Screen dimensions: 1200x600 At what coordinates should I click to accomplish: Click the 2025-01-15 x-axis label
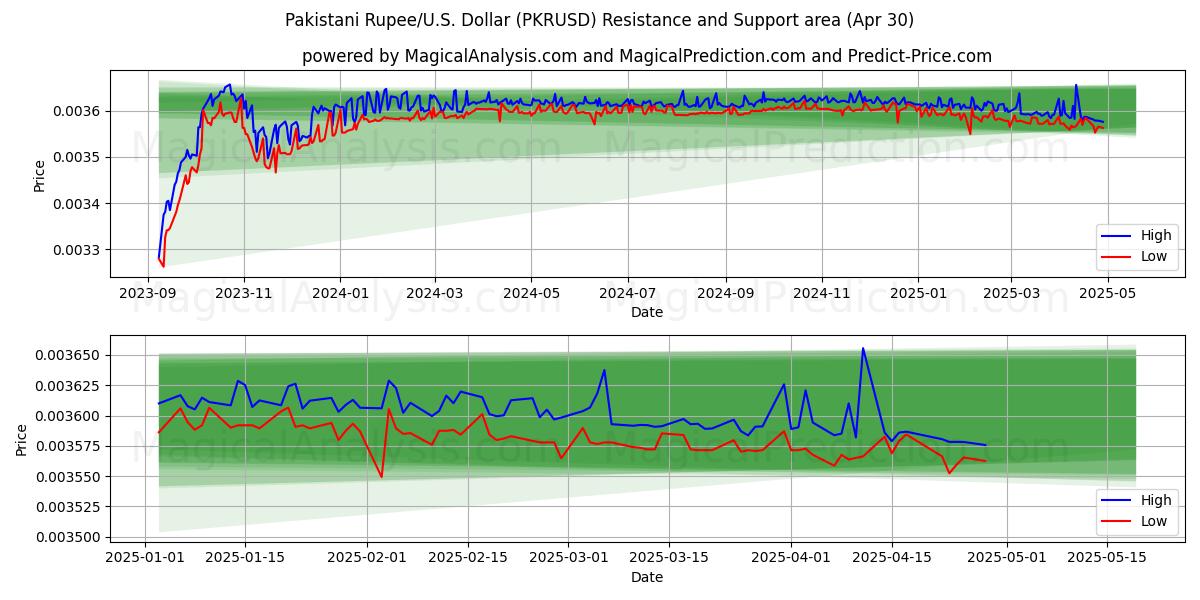(x=246, y=558)
